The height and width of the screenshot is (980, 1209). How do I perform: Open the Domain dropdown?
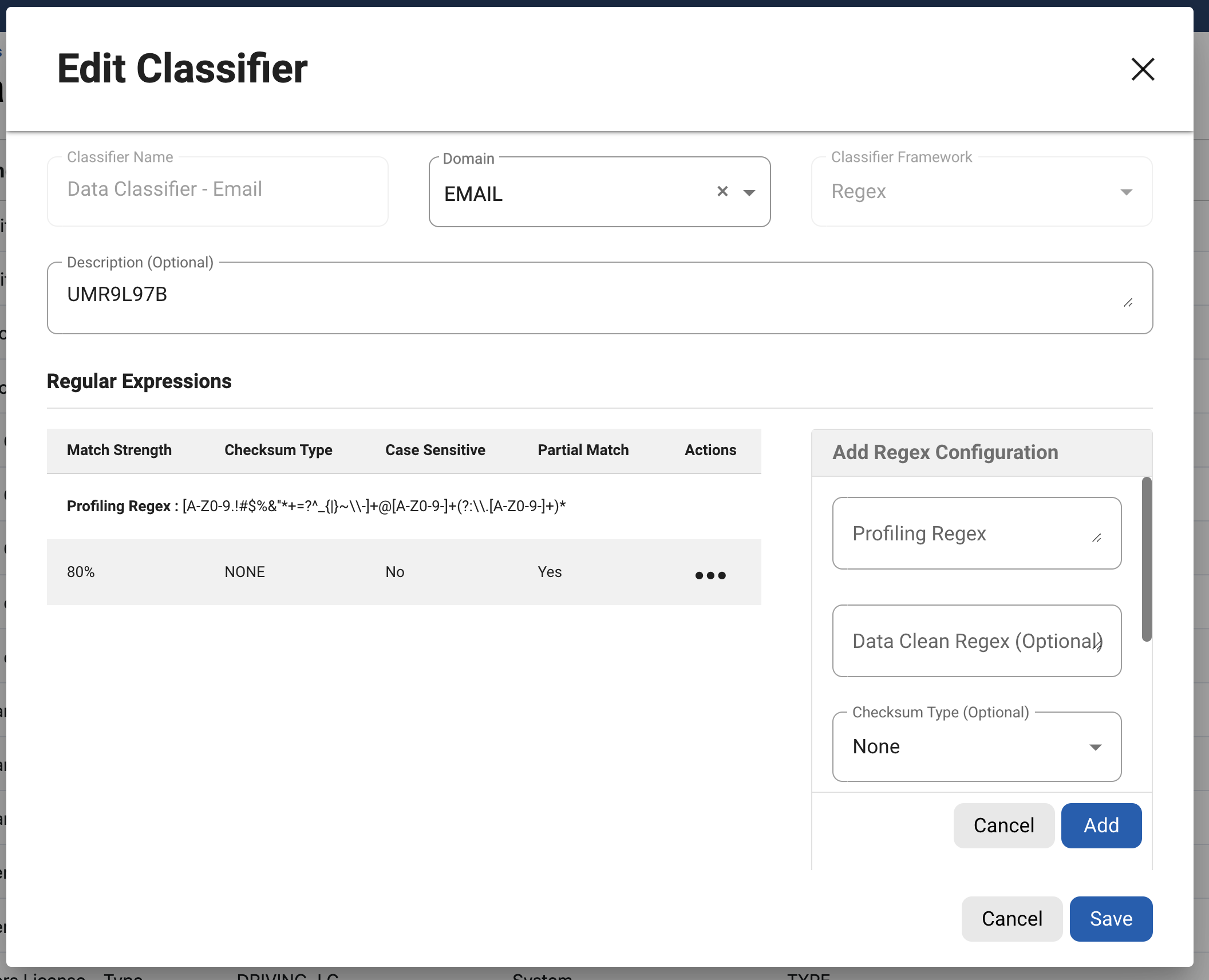tap(750, 193)
